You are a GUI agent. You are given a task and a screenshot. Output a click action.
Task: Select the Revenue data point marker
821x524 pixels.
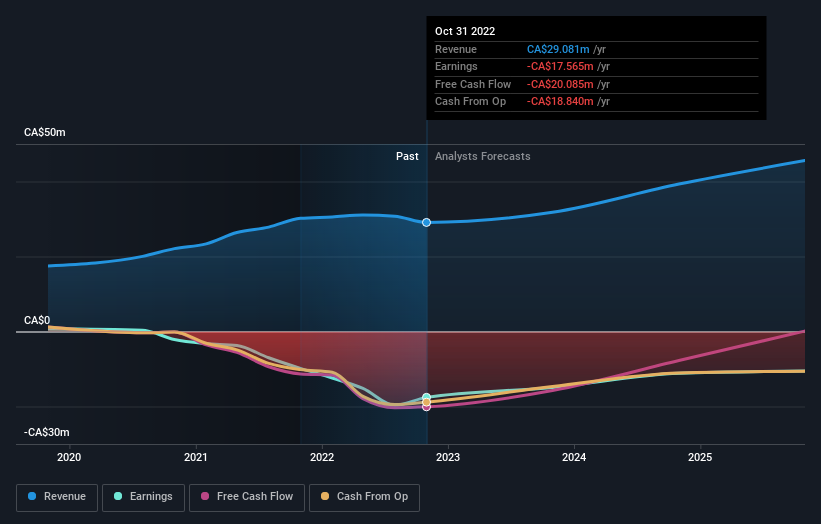tap(427, 222)
